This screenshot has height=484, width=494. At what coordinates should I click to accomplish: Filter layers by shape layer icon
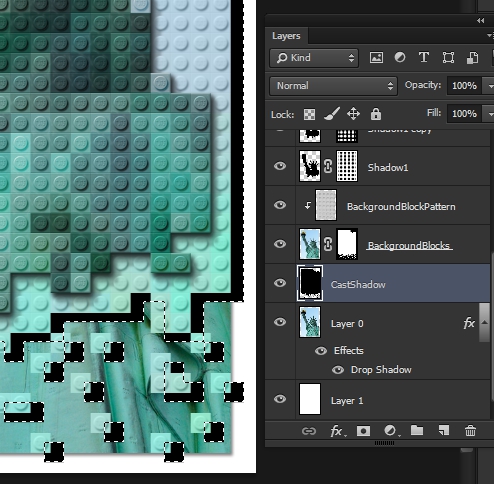tap(448, 58)
